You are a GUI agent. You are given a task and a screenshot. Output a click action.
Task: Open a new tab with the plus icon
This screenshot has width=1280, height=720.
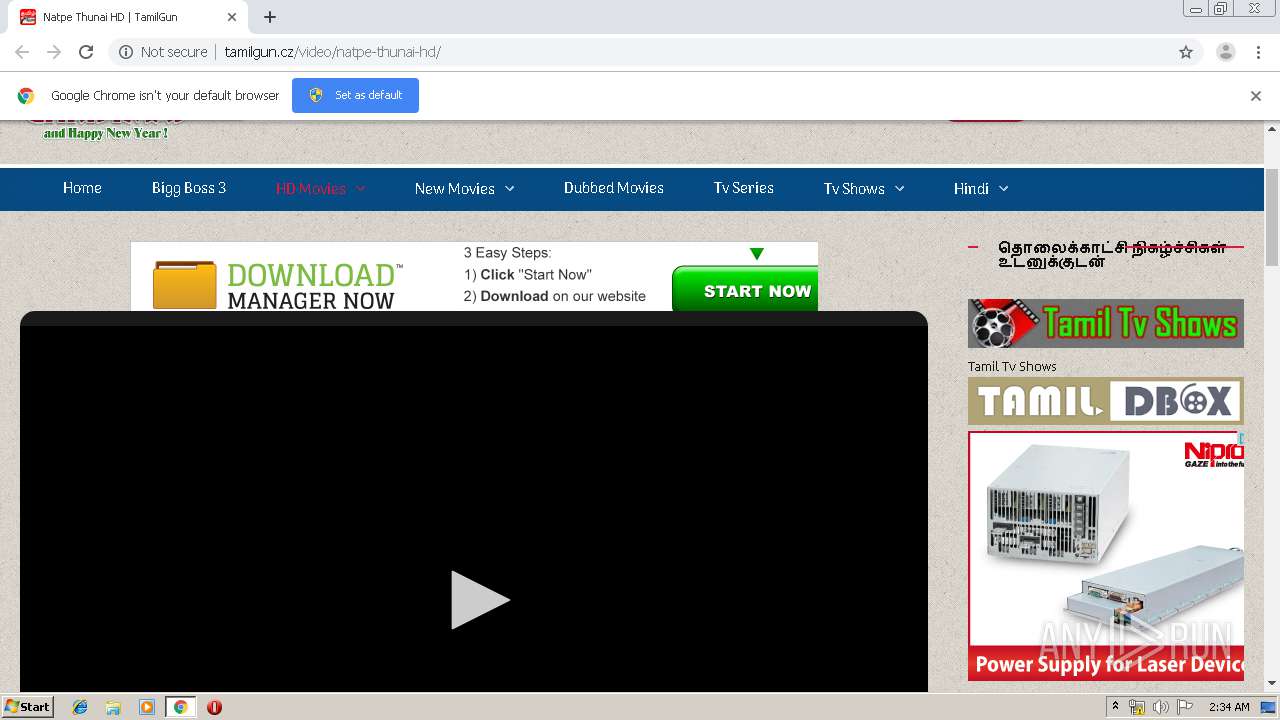point(270,17)
